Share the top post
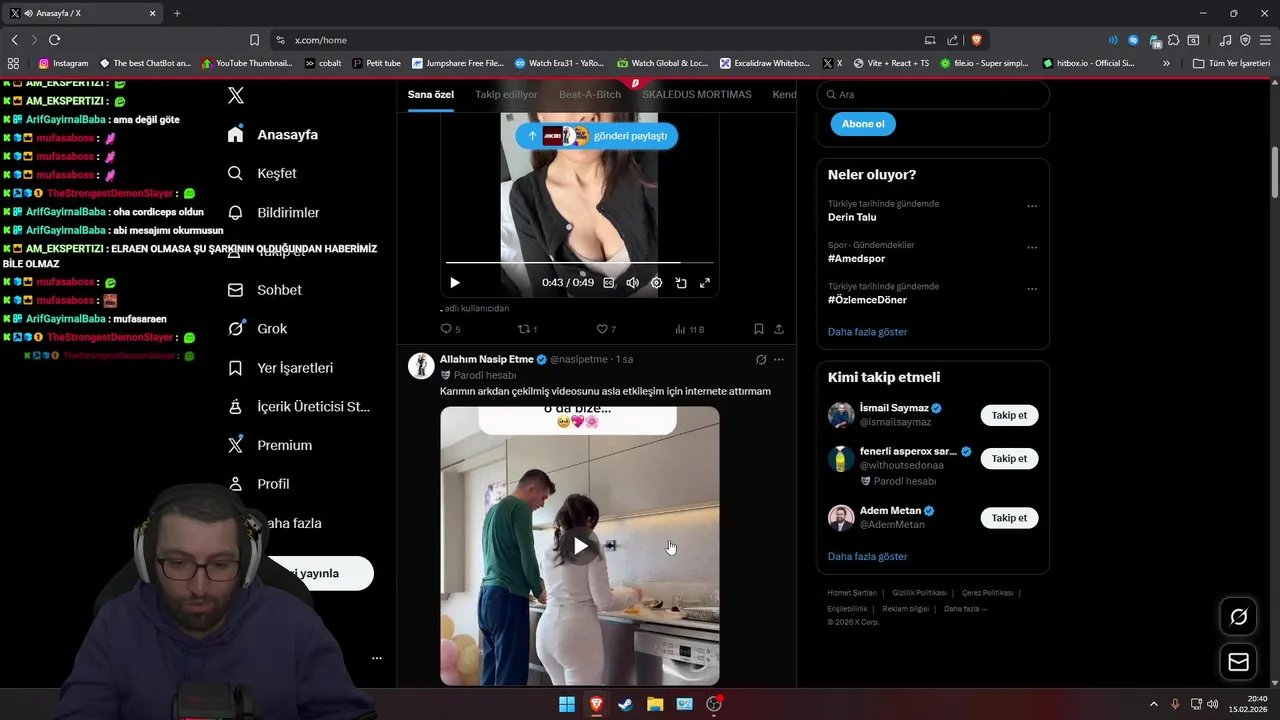The width and height of the screenshot is (1280, 720). tap(779, 329)
